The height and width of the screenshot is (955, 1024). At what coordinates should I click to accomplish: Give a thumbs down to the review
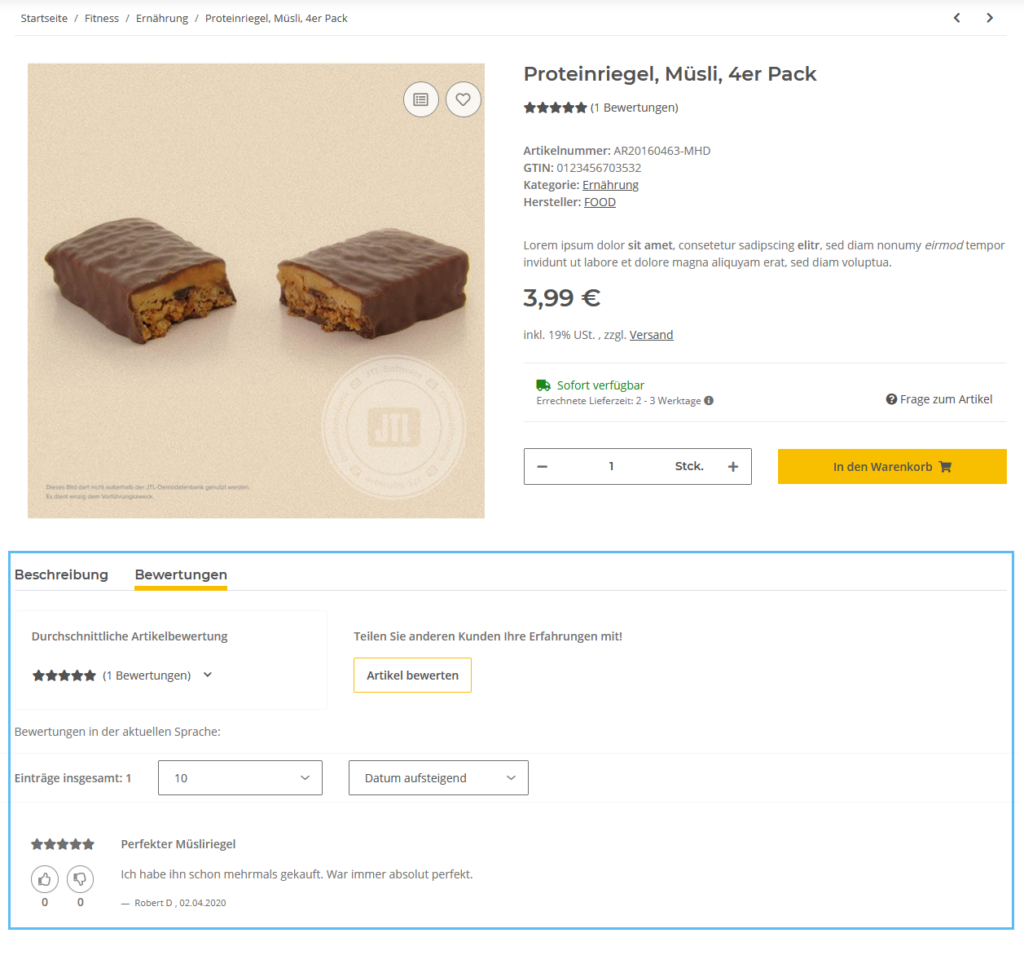pyautogui.click(x=80, y=878)
